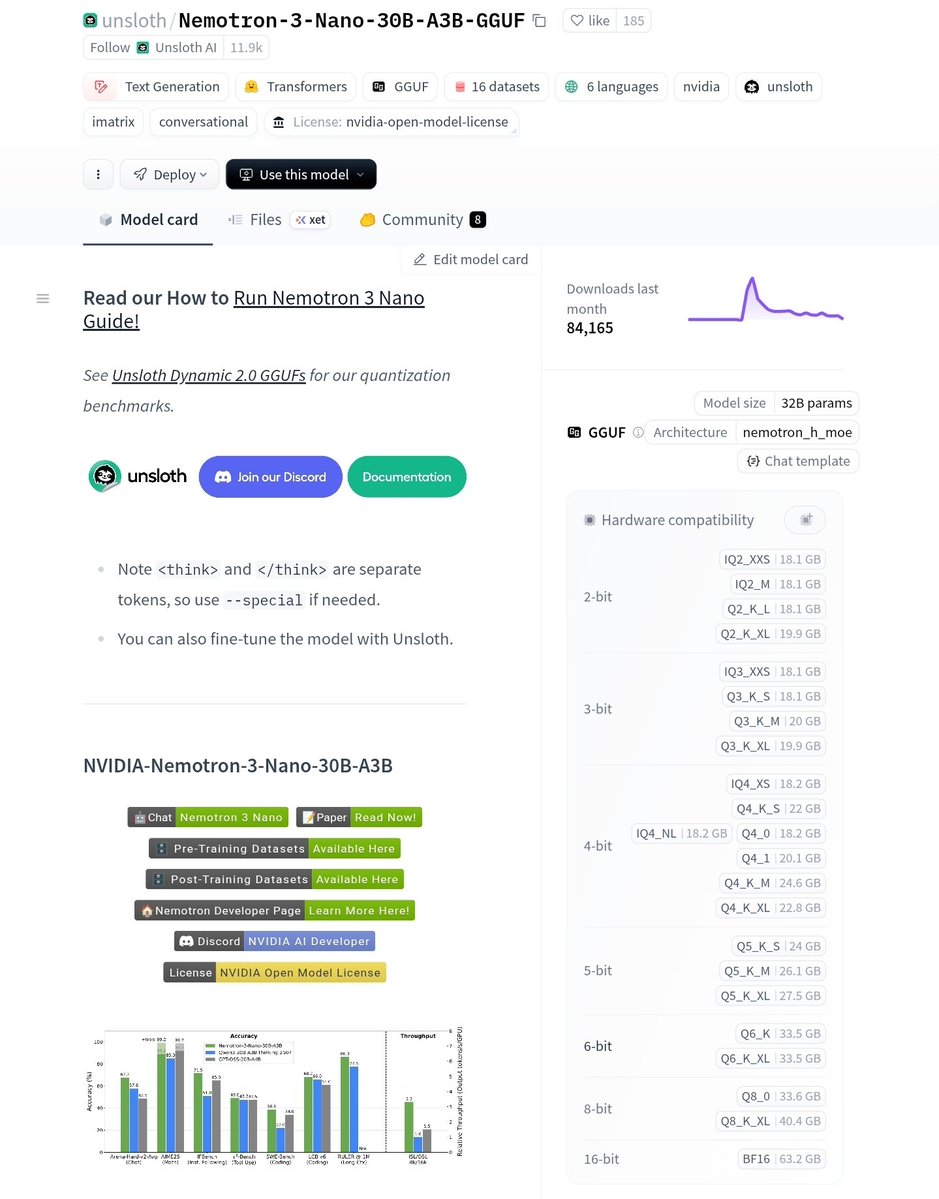Click Edit model card

point(470,259)
